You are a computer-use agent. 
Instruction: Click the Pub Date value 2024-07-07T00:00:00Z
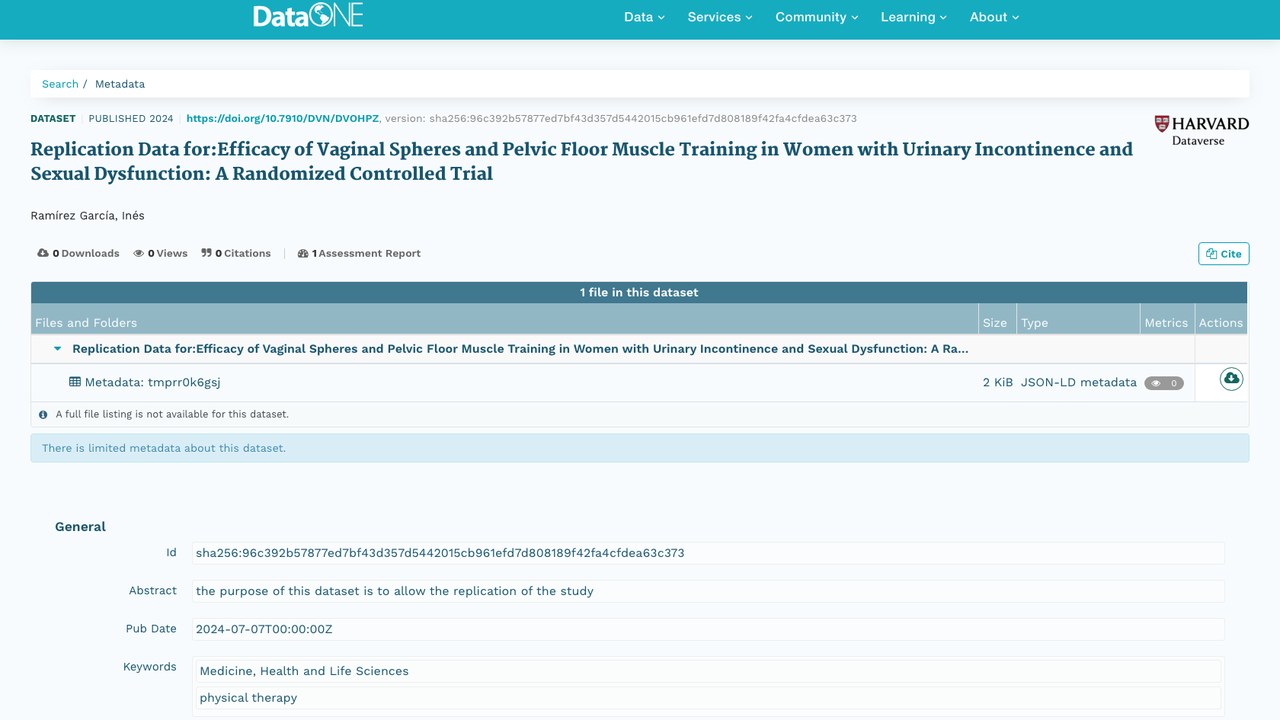click(264, 629)
